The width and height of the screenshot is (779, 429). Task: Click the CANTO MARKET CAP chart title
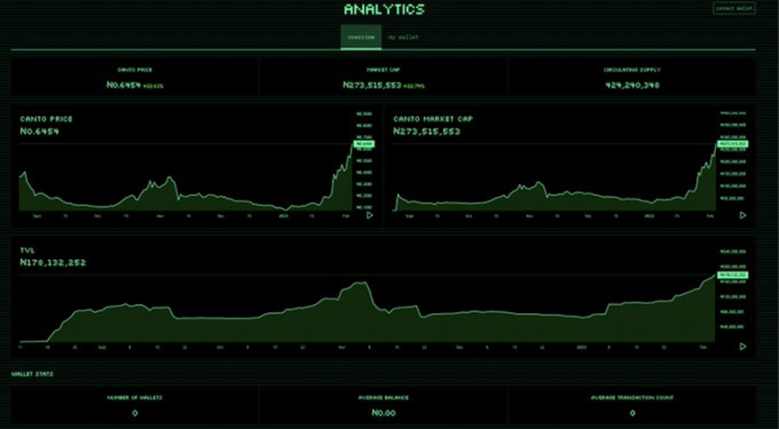coord(433,119)
